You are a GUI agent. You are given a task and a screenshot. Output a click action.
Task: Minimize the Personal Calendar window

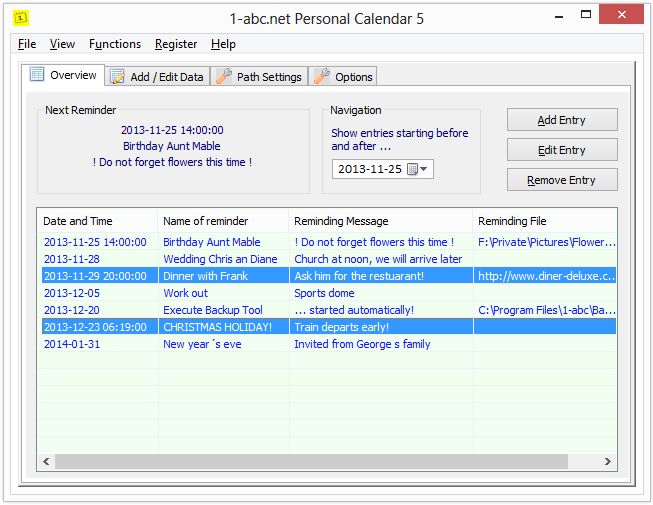pos(559,17)
